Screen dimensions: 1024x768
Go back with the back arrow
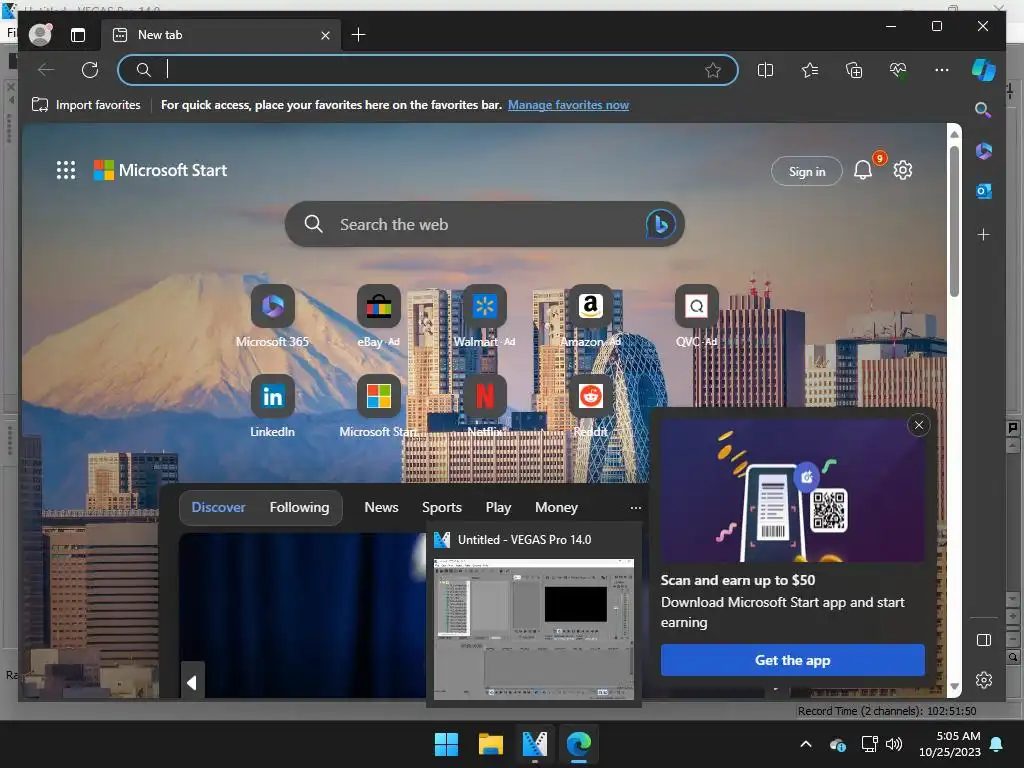pos(46,70)
